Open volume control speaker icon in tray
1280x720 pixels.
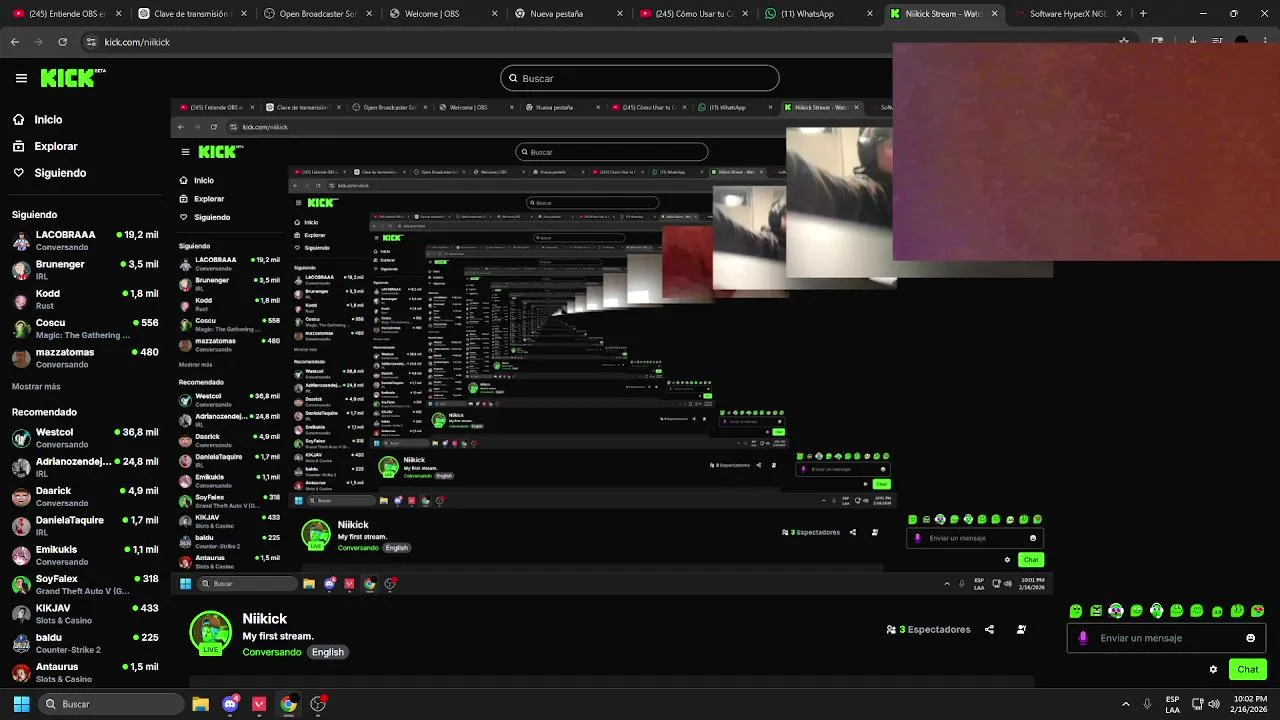pyautogui.click(x=1213, y=704)
